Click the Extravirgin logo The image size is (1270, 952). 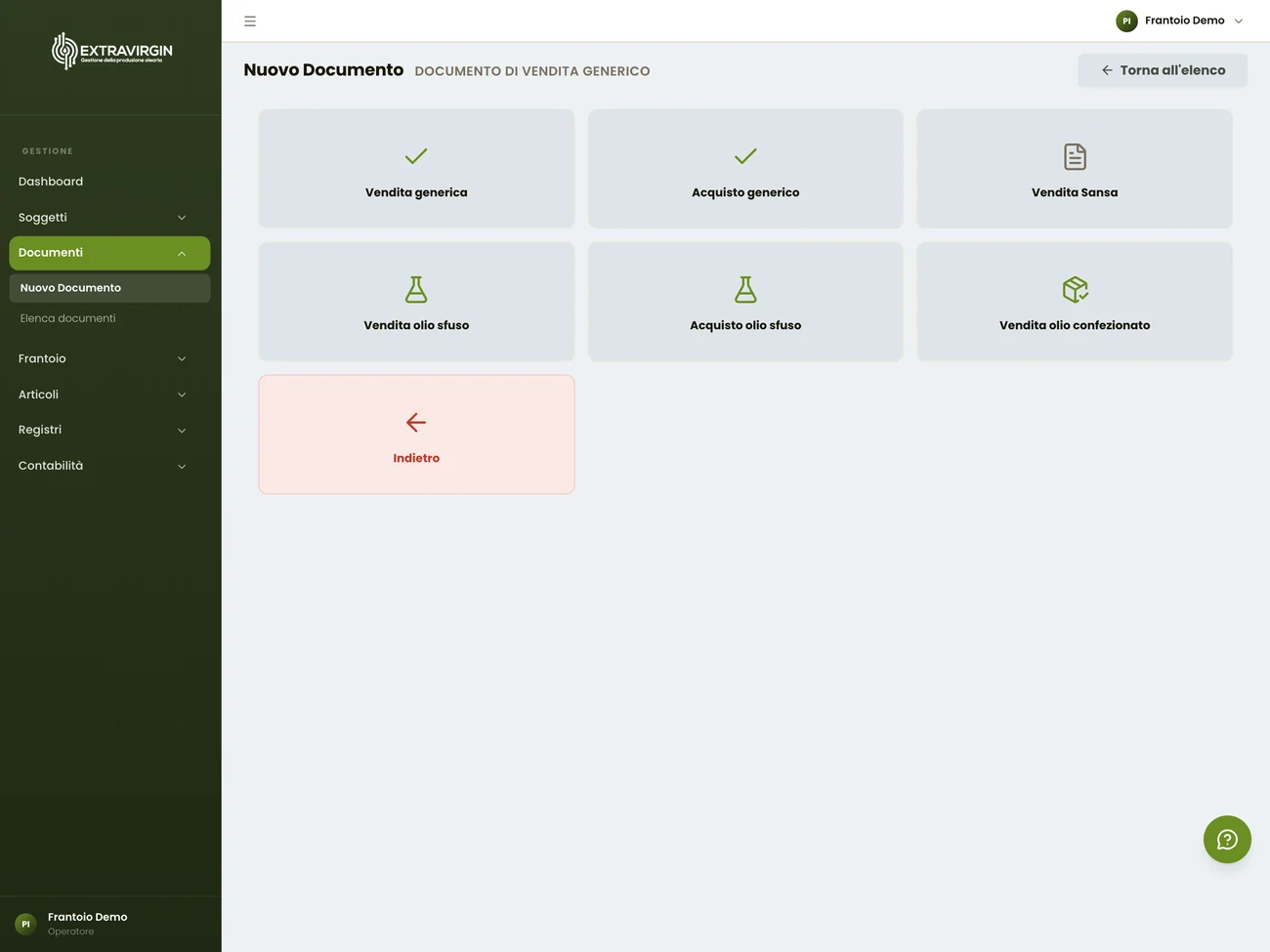(x=112, y=51)
